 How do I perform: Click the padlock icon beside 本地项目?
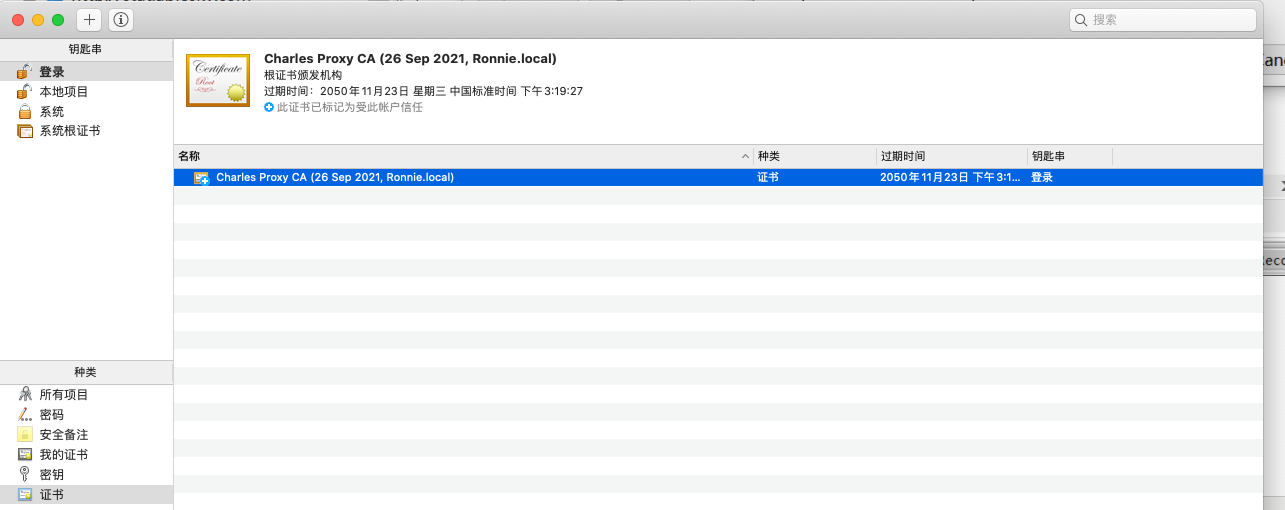pyautogui.click(x=25, y=91)
